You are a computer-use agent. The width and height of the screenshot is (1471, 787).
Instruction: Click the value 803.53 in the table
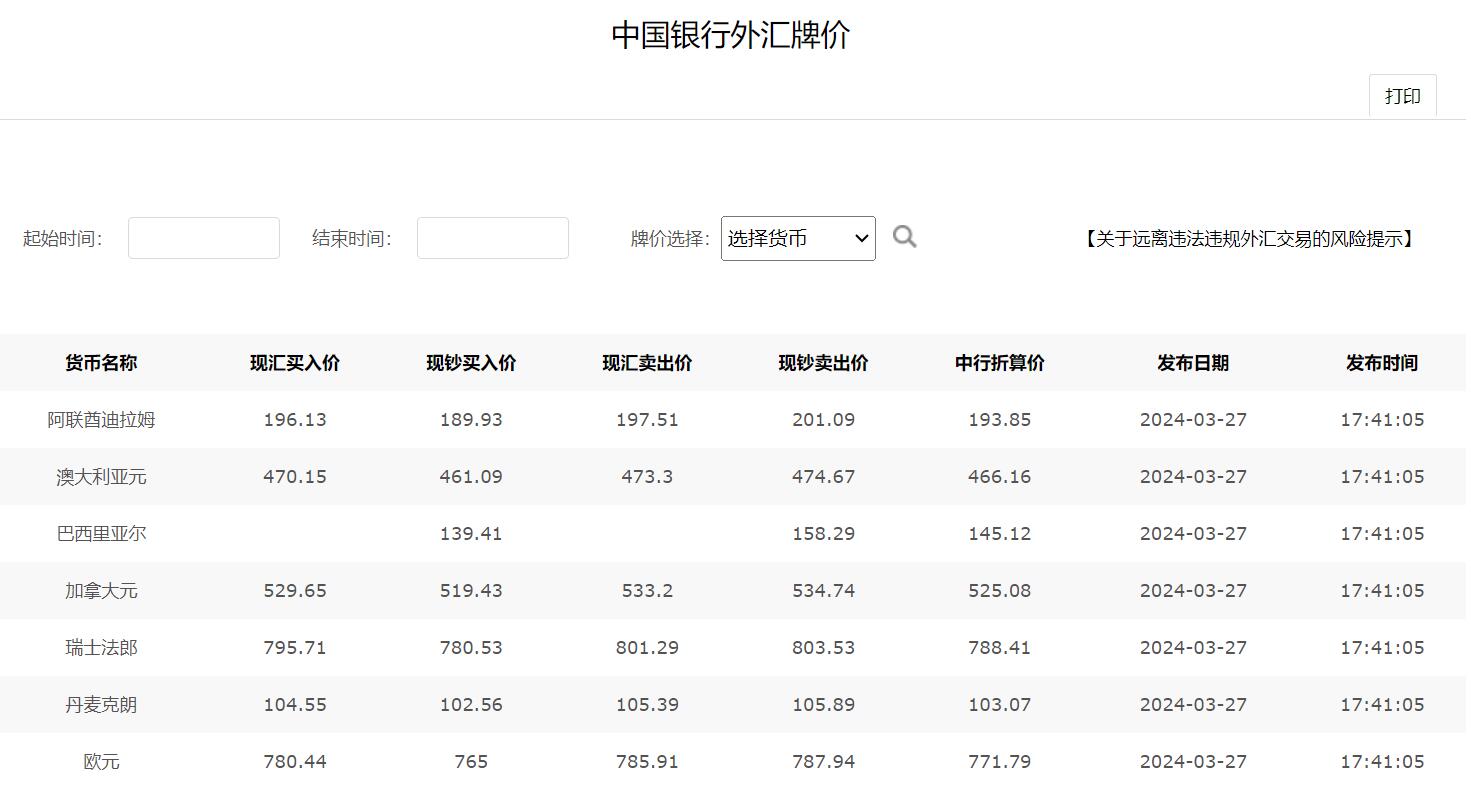coord(823,648)
